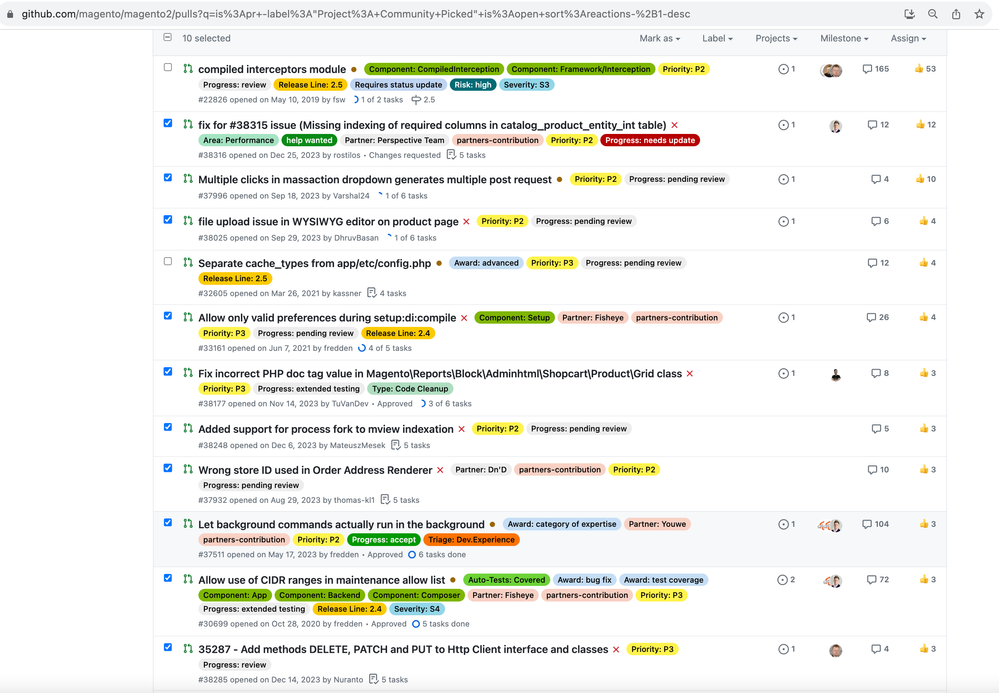Open 'Added support for process fork' pull request
This screenshot has height=693, width=999.
point(325,429)
